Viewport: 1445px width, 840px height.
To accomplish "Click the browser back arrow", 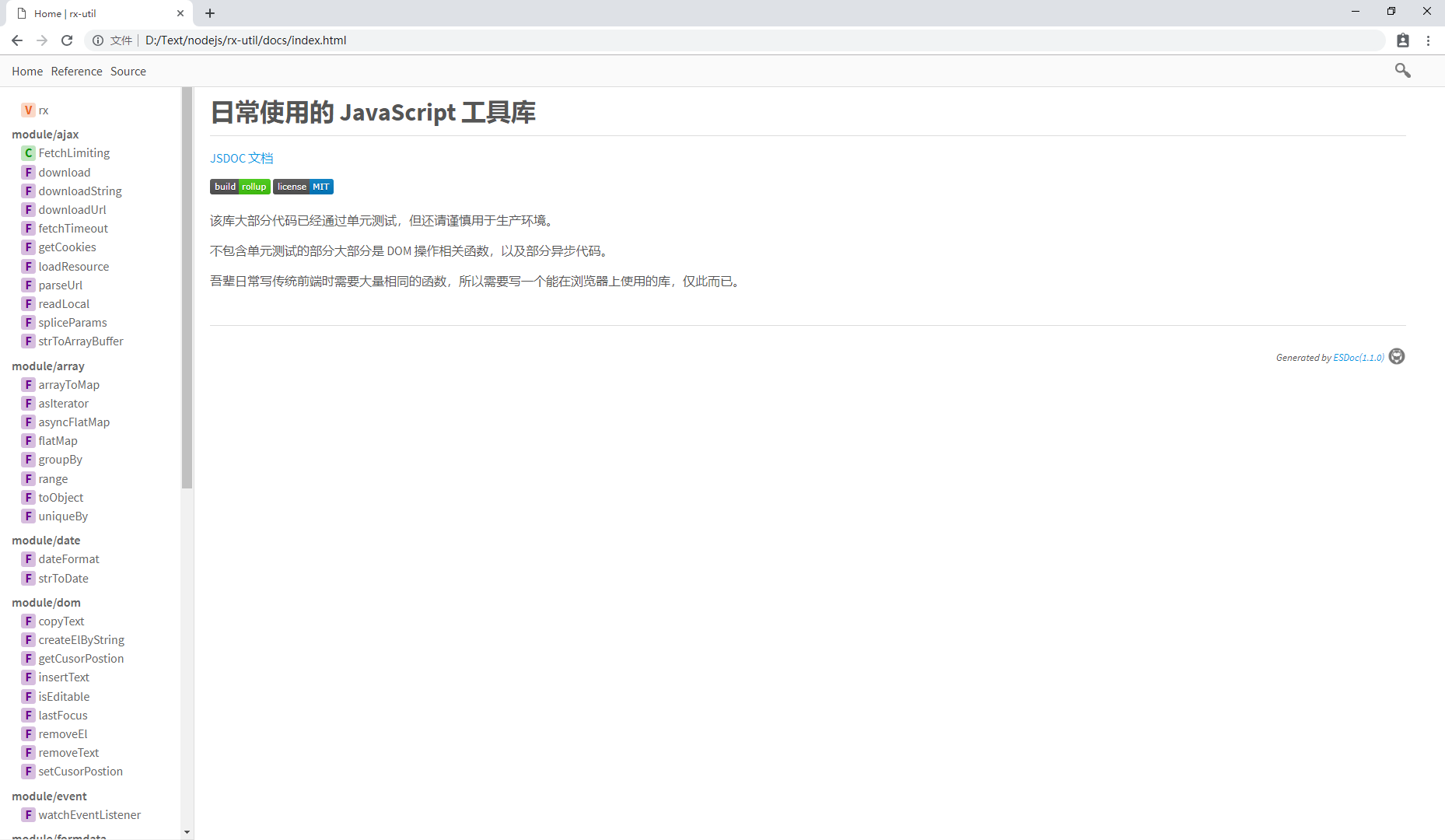I will pyautogui.click(x=17, y=40).
